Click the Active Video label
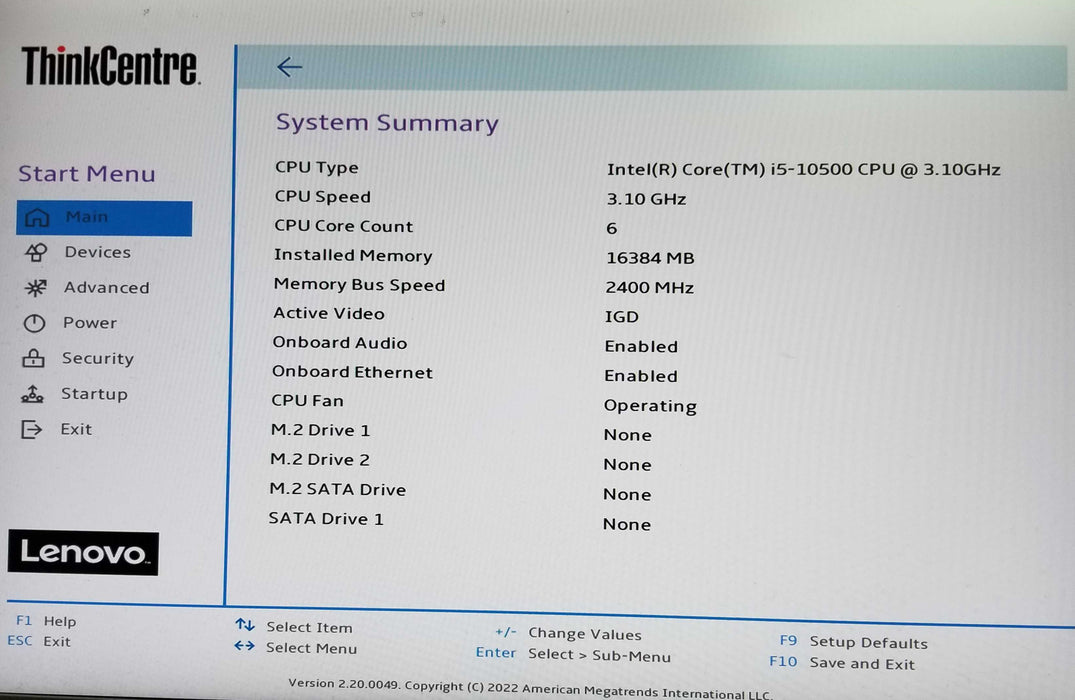 pyautogui.click(x=328, y=313)
